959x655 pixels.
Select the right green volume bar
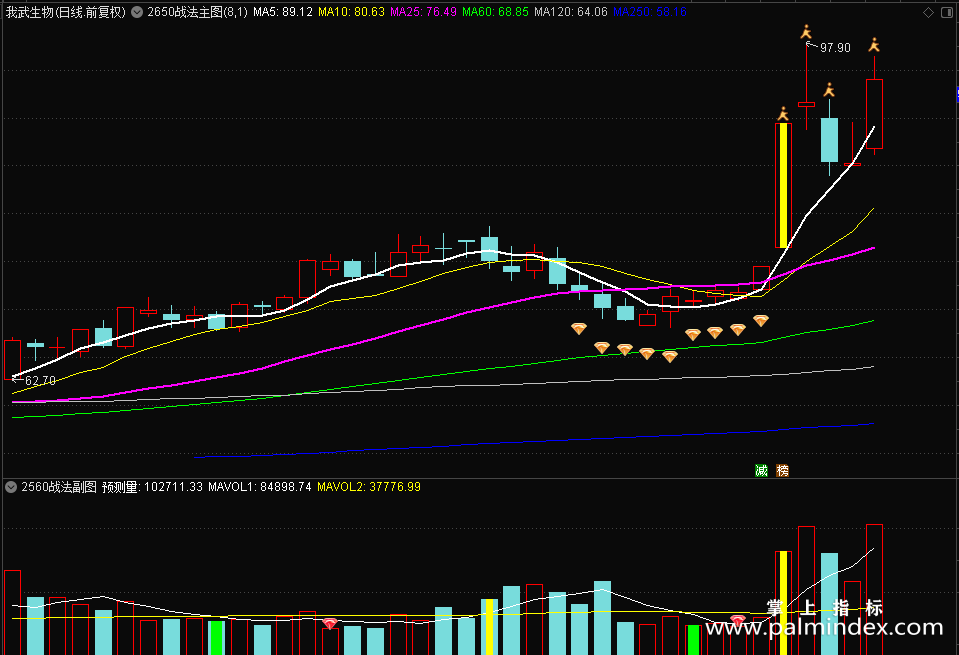[x=693, y=640]
